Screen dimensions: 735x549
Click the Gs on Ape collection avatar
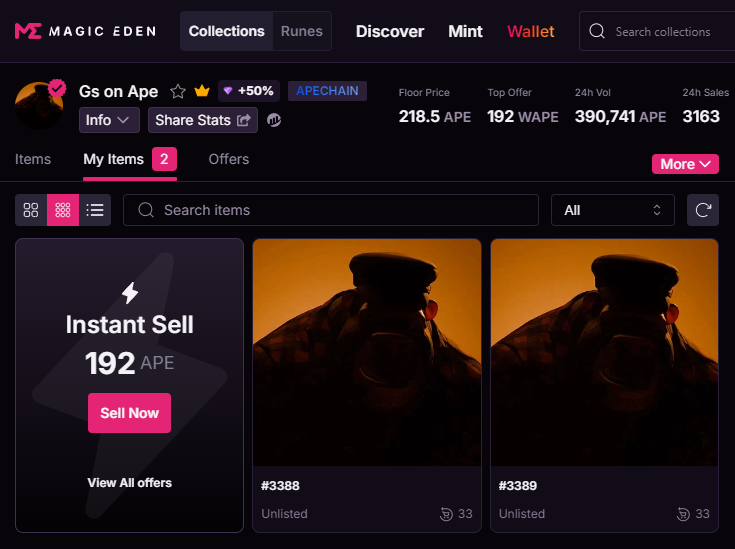(39, 105)
